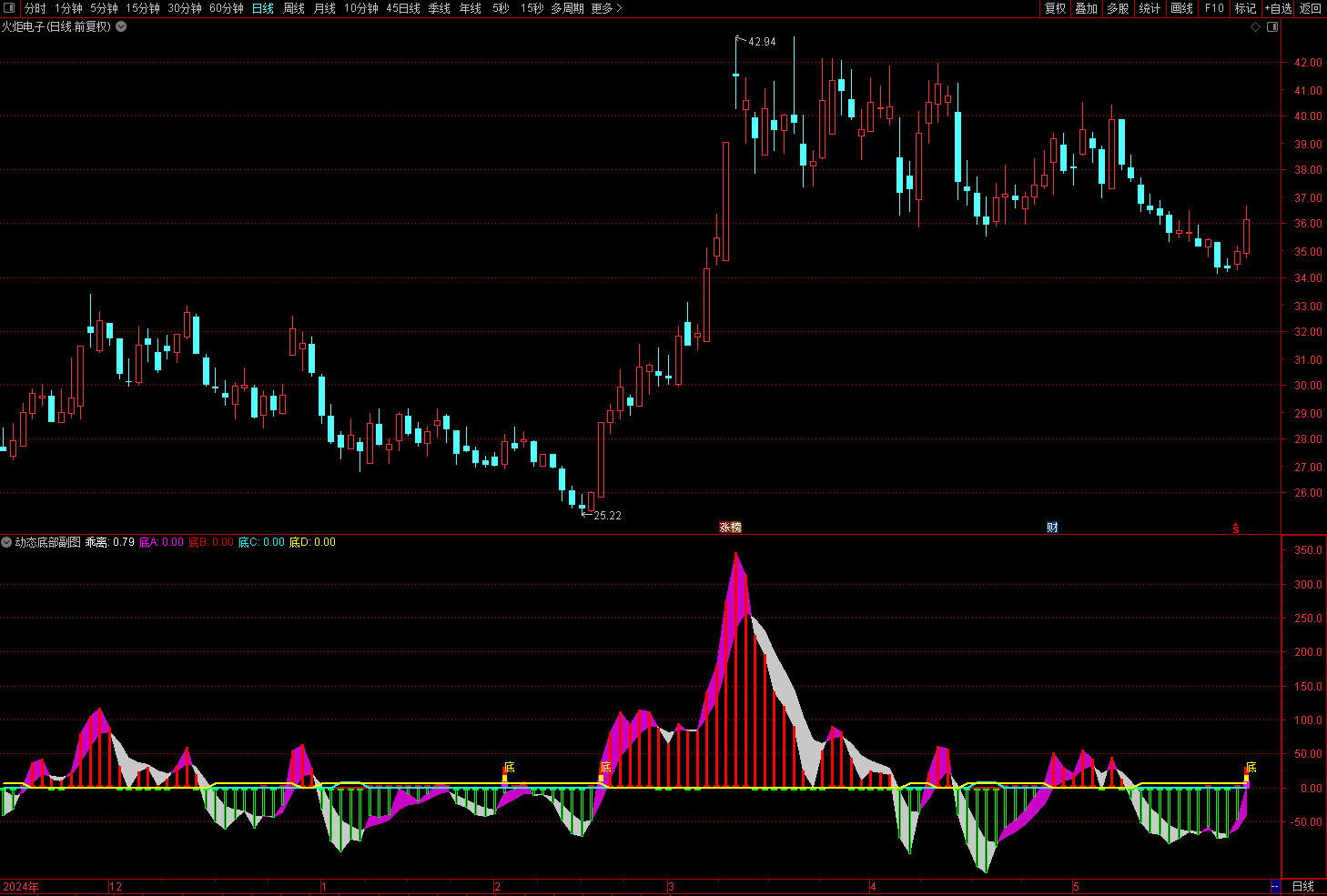Click the 返回 back button

(1311, 8)
